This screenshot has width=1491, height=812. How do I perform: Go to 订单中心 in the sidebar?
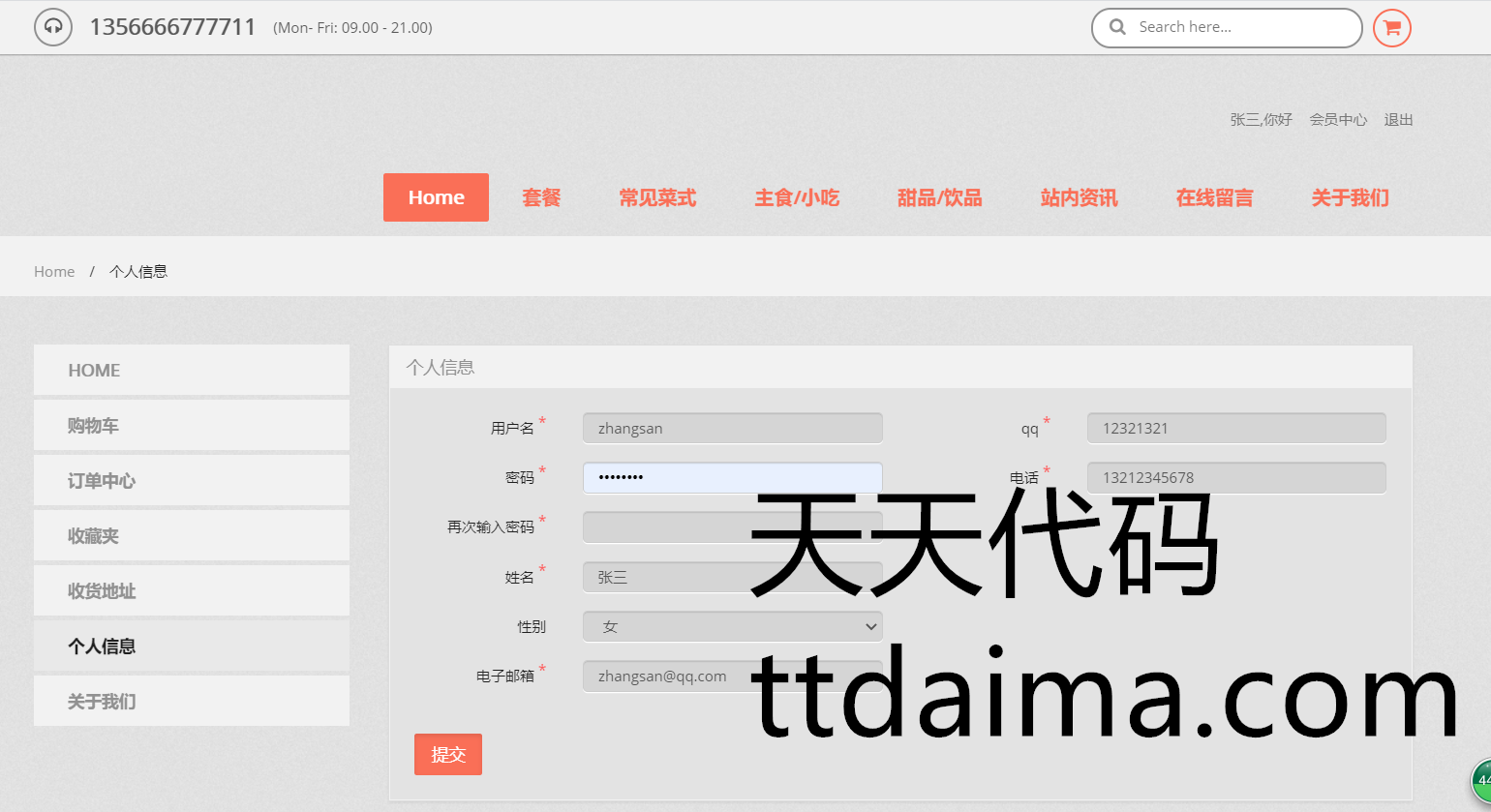tap(191, 481)
